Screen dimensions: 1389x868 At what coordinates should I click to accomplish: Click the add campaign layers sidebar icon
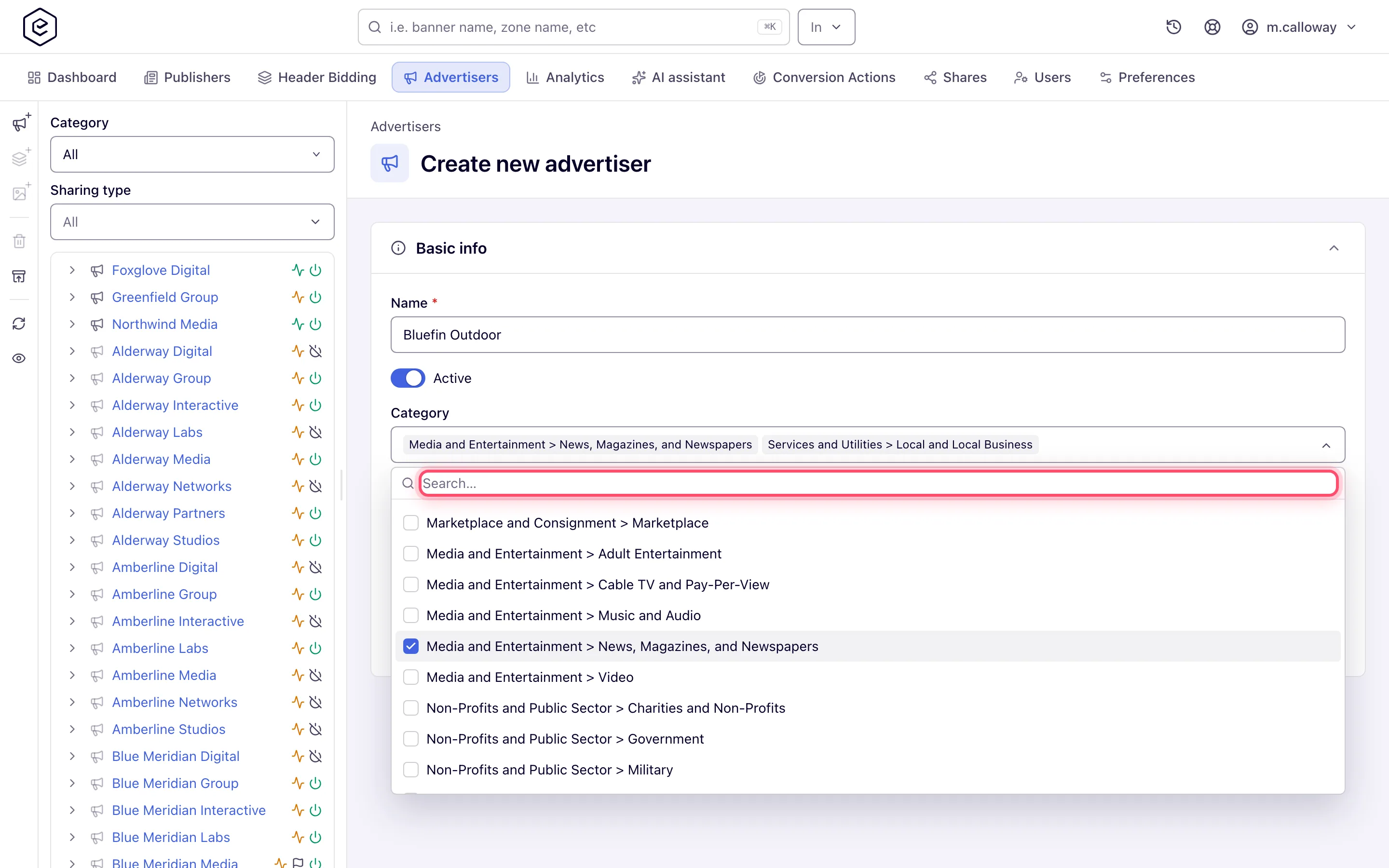click(x=20, y=157)
